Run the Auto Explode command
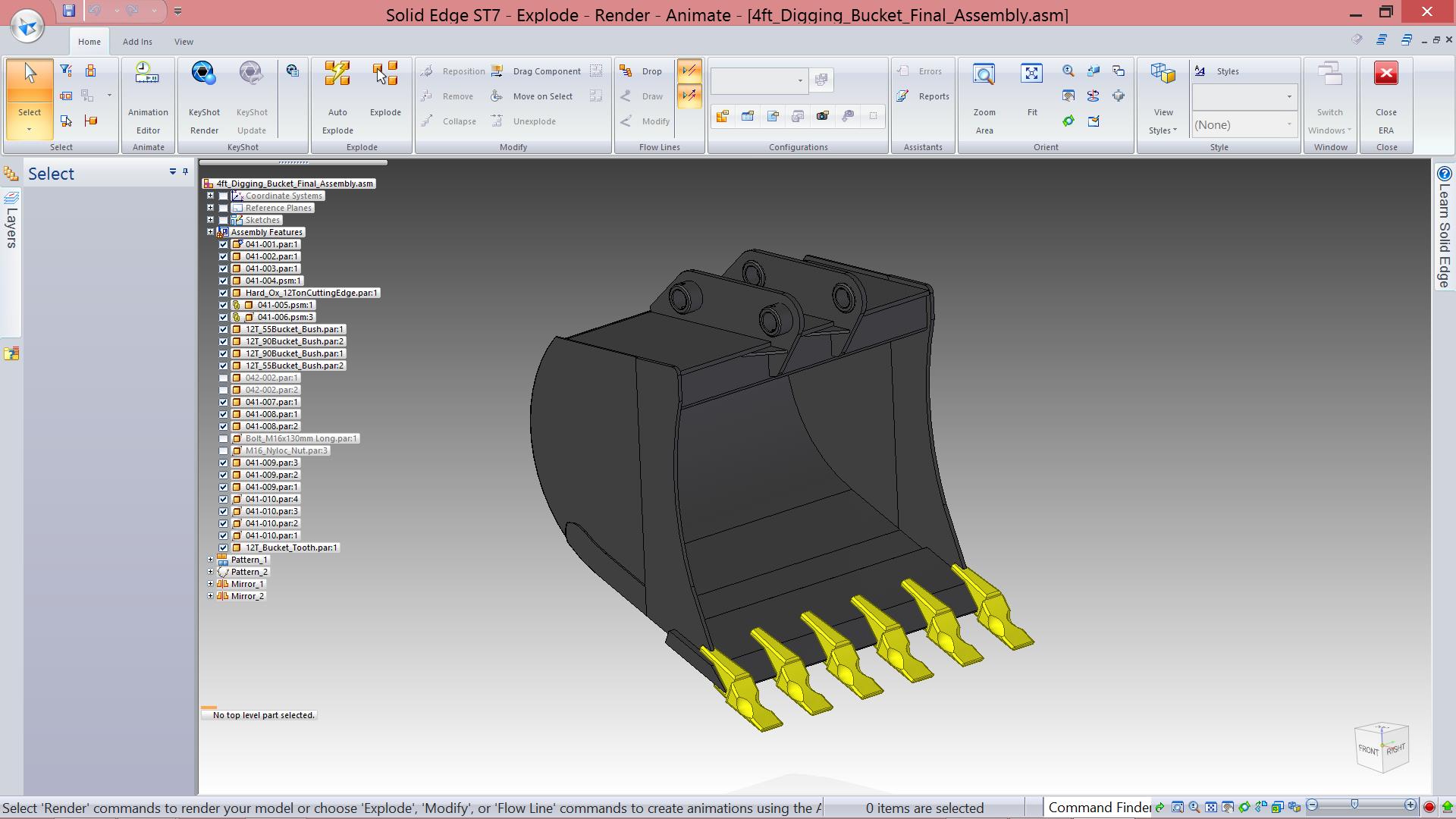1456x819 pixels. coord(337,99)
